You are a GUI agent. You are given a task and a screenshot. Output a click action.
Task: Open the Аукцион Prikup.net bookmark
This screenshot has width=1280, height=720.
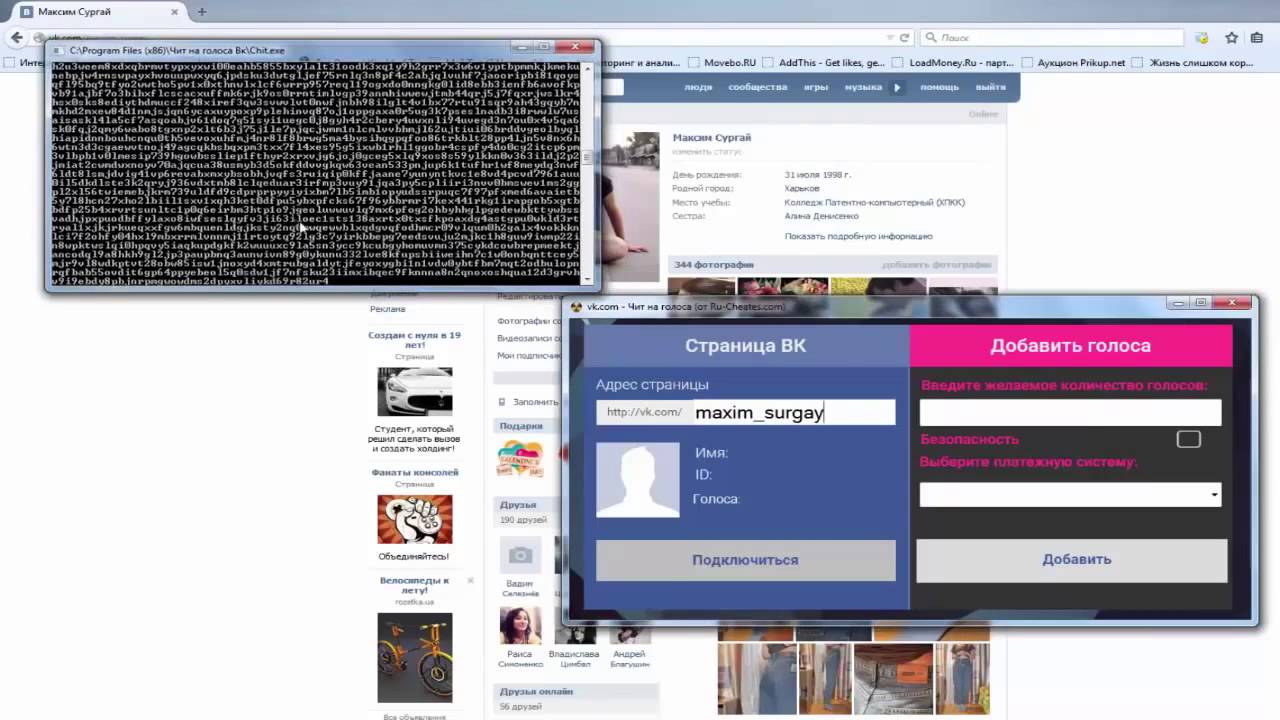1073,62
